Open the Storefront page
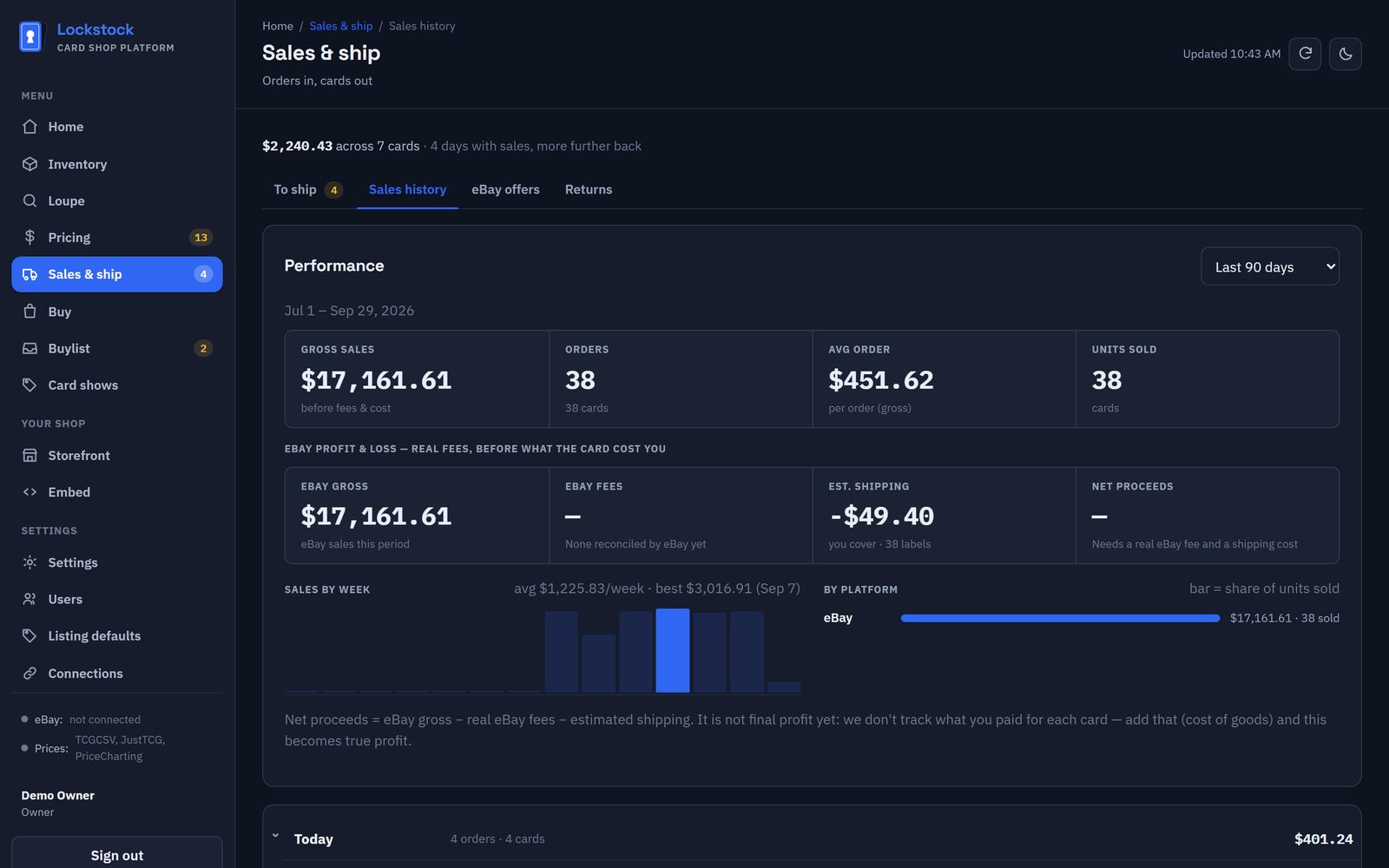The width and height of the screenshot is (1389, 868). point(117,456)
